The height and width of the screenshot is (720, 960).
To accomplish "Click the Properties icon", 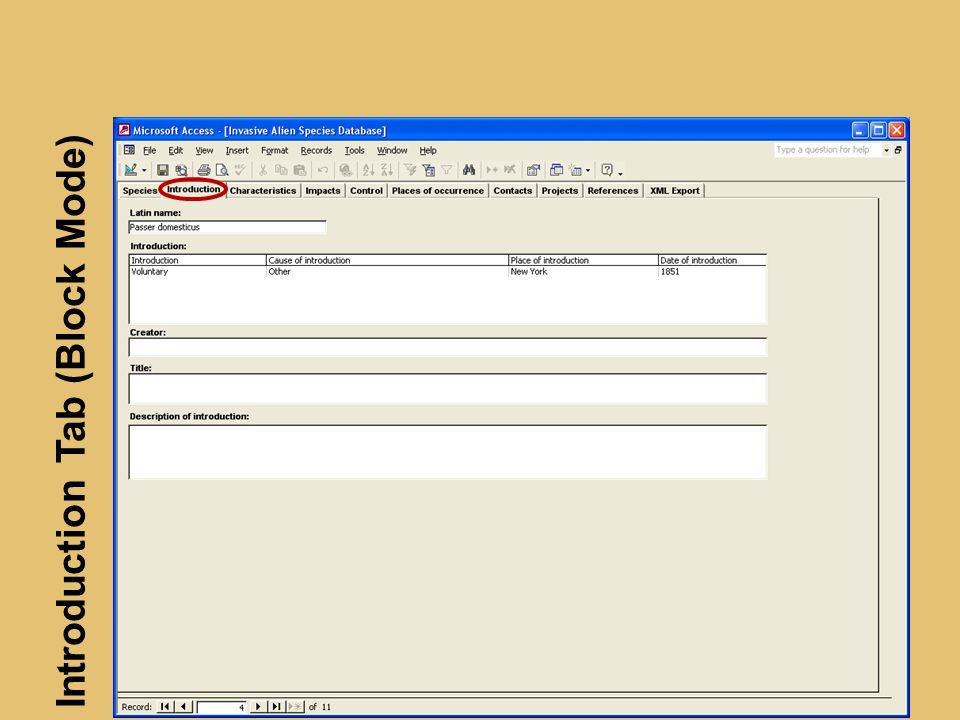I will click(x=533, y=170).
